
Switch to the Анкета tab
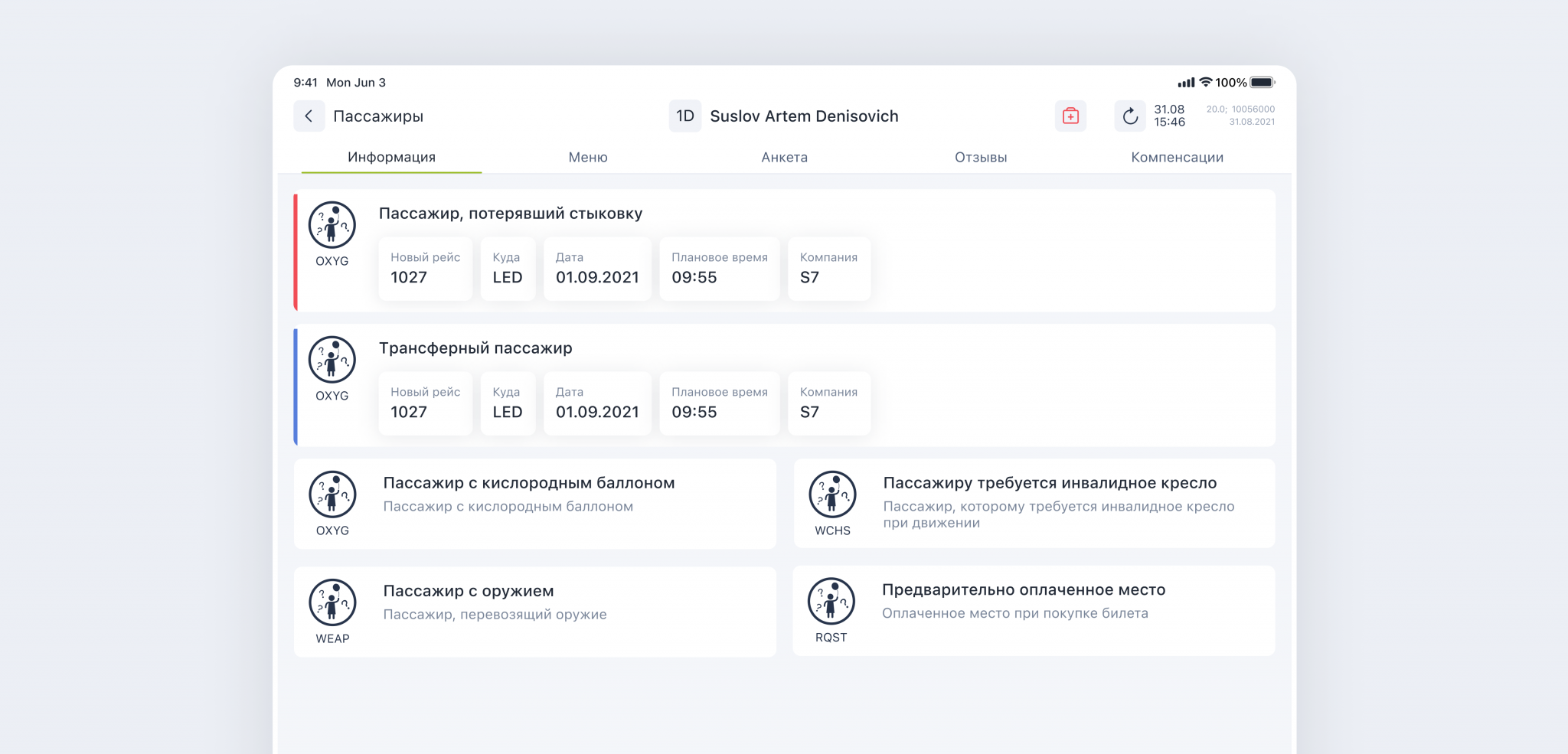pos(784,157)
